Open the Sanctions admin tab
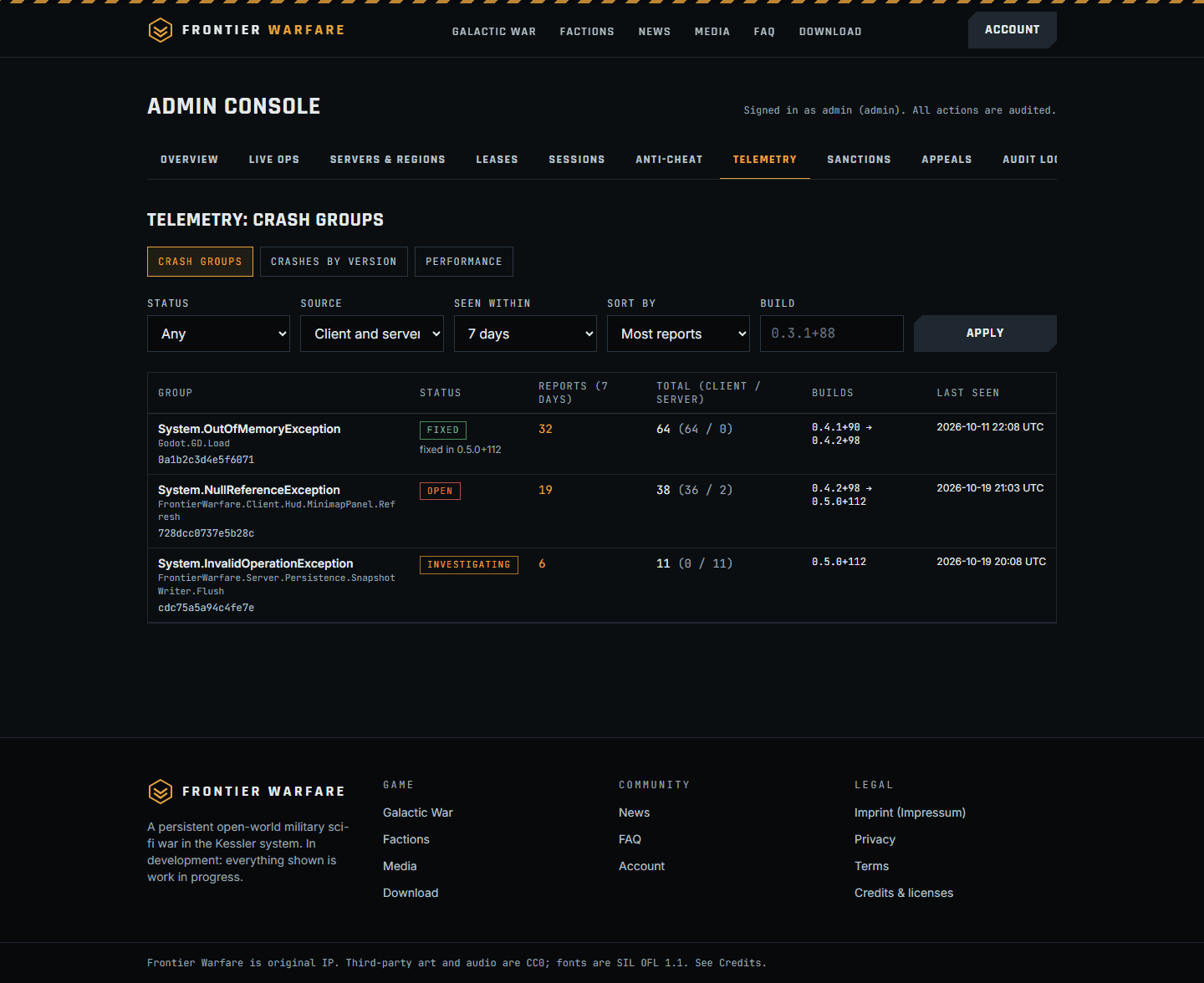Viewport: 1204px width, 983px height. 860,160
